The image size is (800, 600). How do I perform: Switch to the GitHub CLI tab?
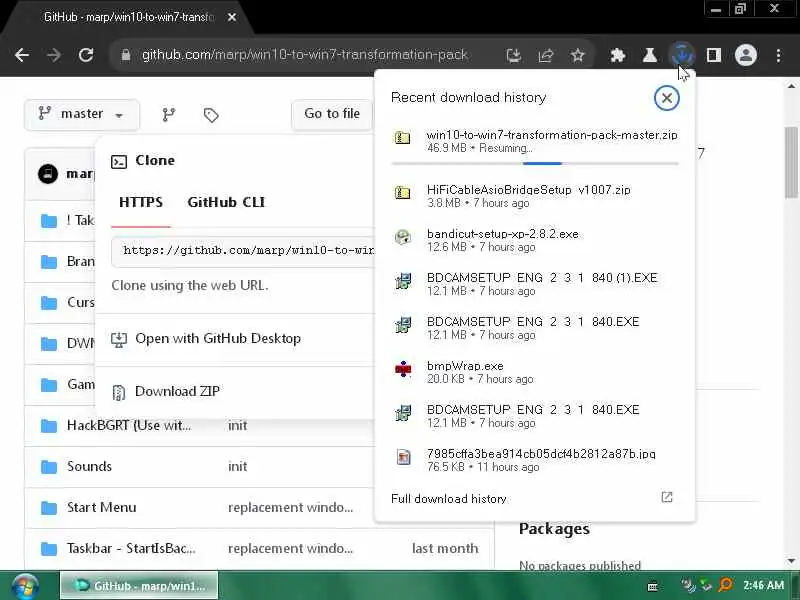(x=226, y=203)
